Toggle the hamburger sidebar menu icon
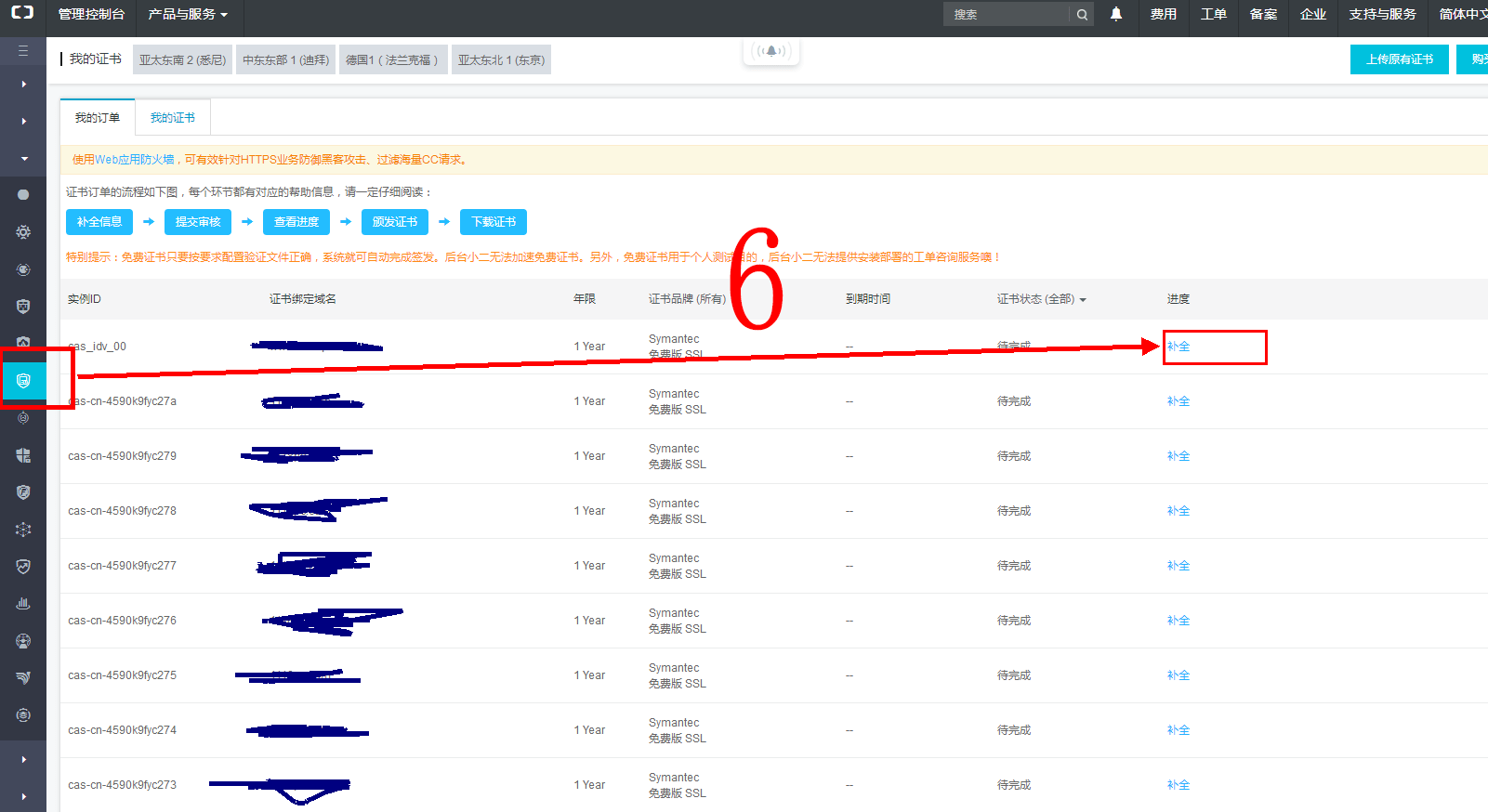 23,50
